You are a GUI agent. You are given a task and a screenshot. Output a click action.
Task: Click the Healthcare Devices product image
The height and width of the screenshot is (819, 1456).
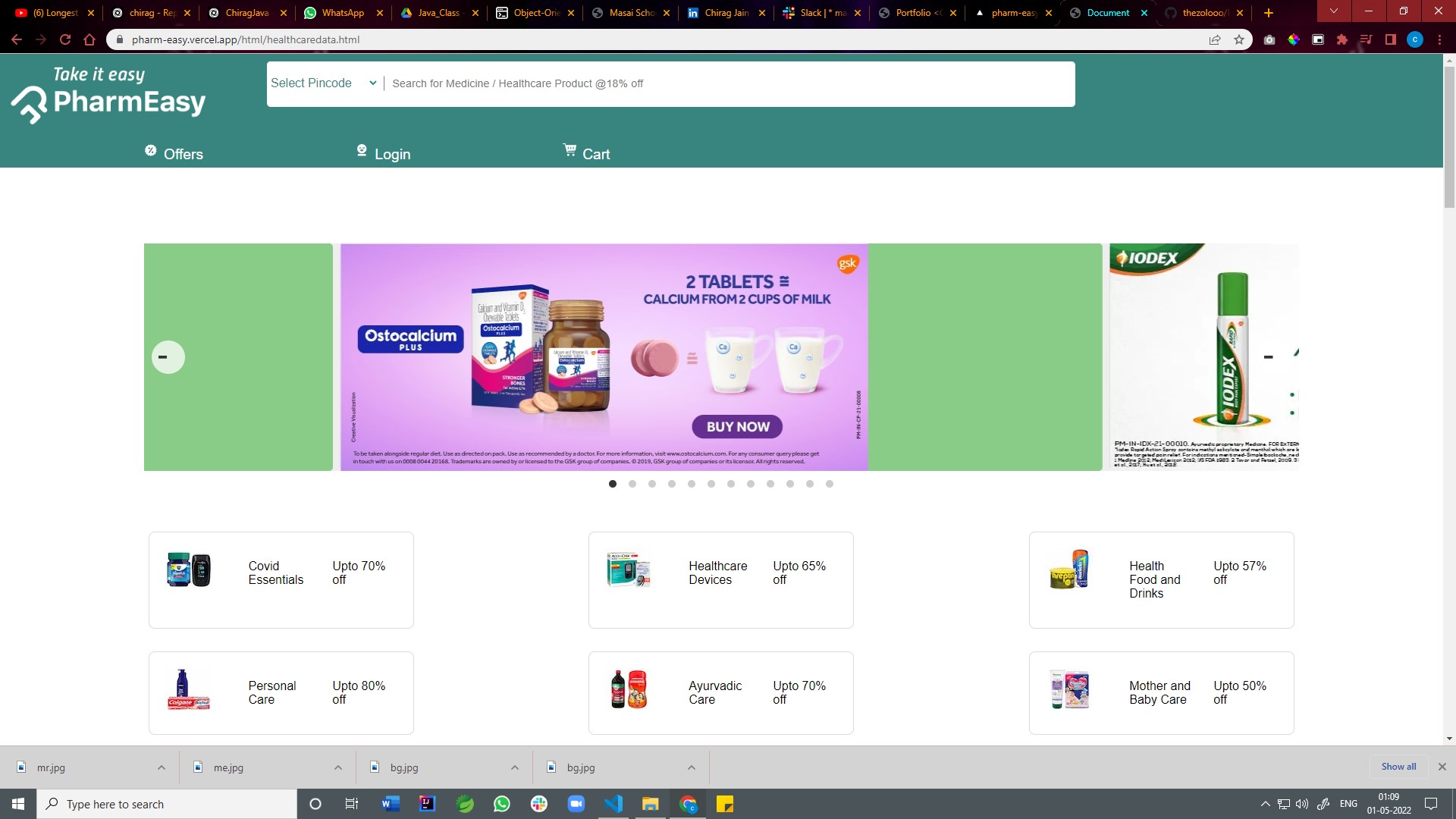tap(629, 570)
